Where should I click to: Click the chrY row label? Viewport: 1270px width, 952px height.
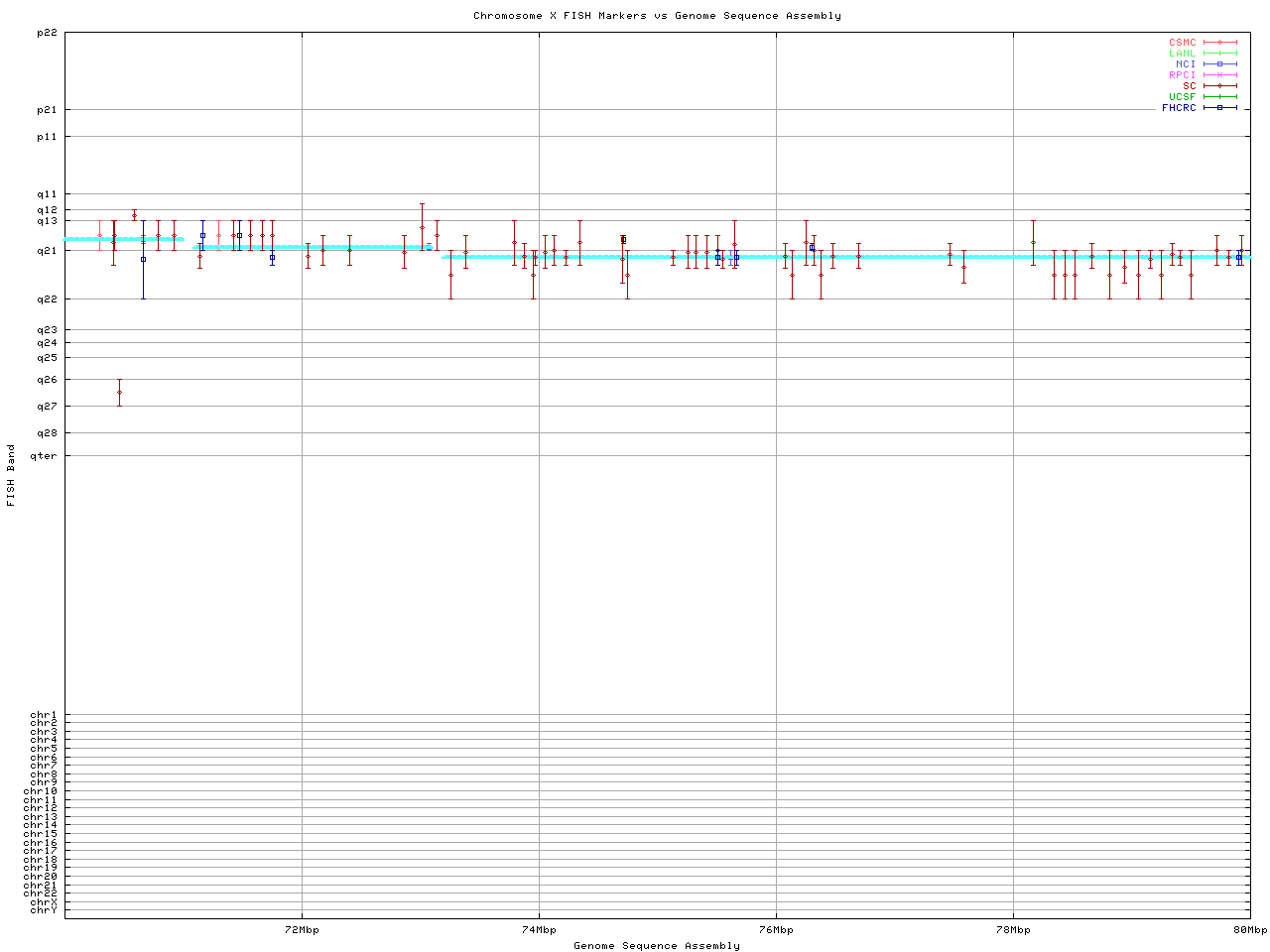pyautogui.click(x=44, y=909)
